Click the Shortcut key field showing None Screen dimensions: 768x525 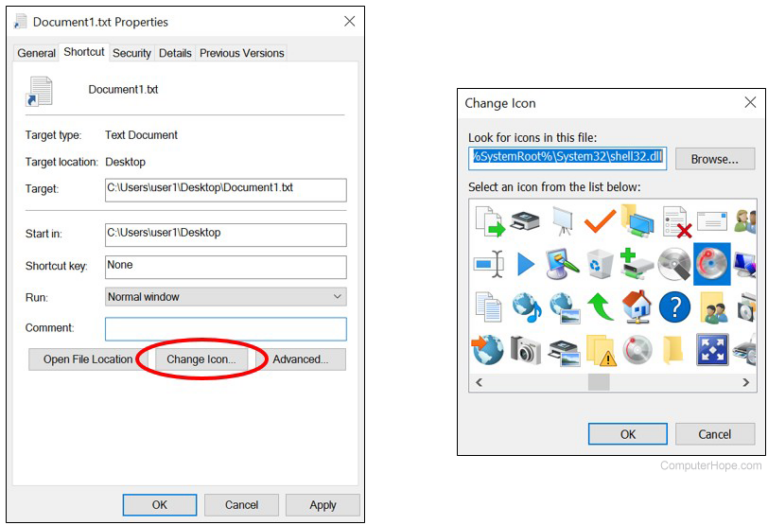226,267
